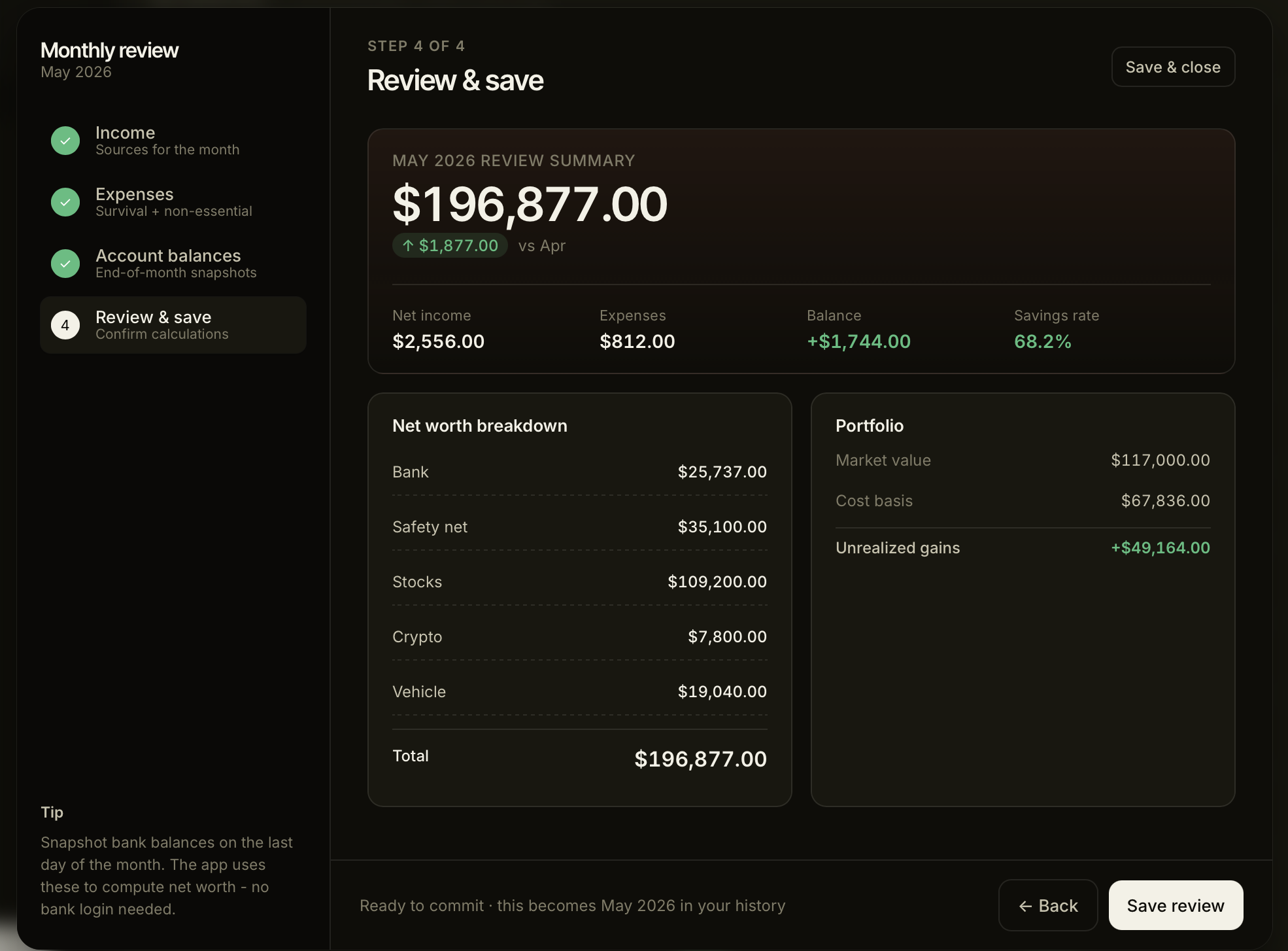The width and height of the screenshot is (1288, 951).
Task: Click the Tip heading in sidebar
Action: (x=52, y=812)
